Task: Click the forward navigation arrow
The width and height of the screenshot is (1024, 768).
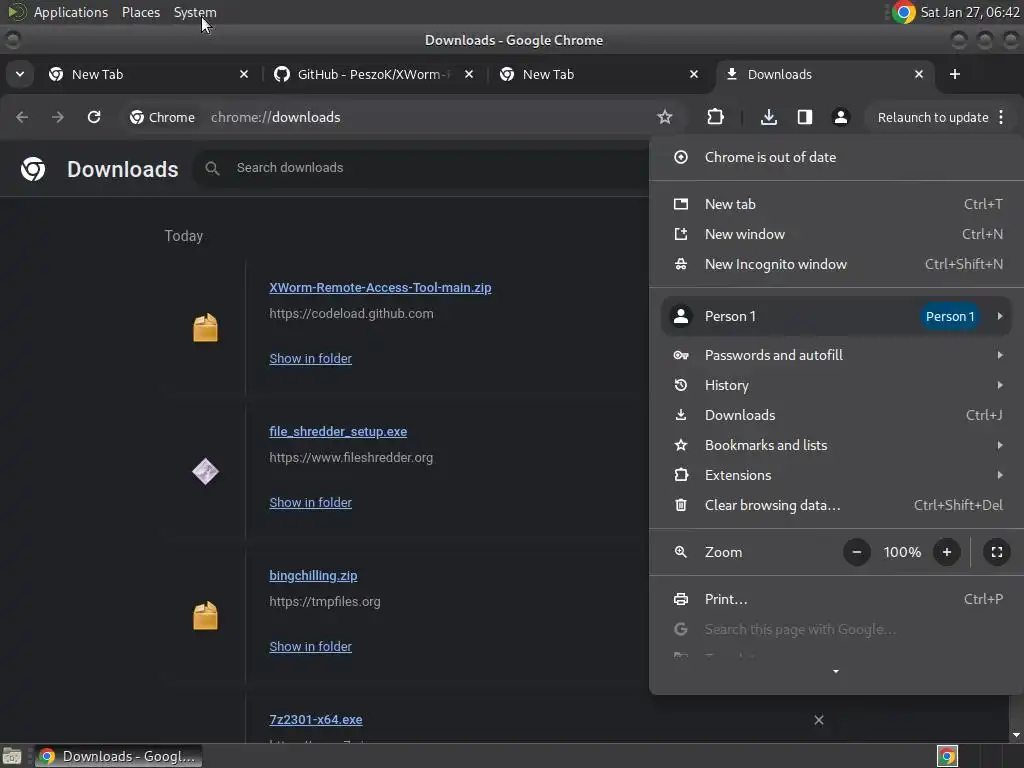Action: coord(58,117)
